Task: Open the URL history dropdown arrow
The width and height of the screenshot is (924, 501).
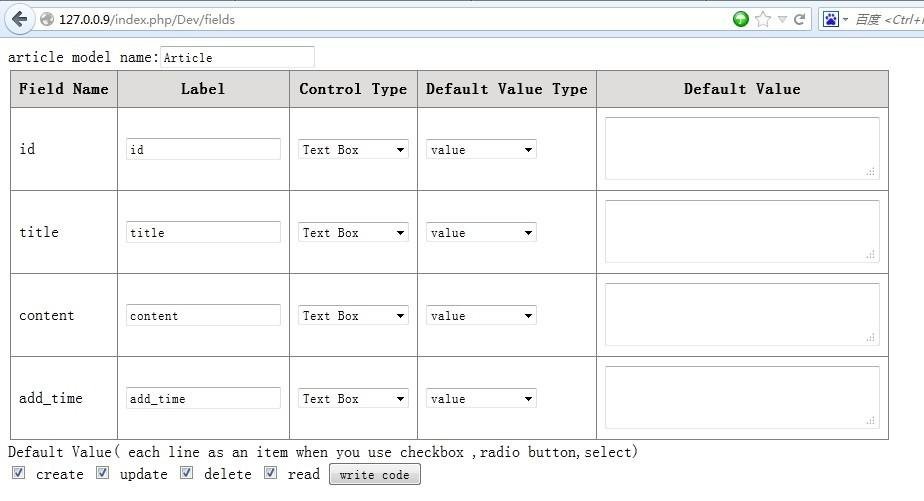Action: 782,19
